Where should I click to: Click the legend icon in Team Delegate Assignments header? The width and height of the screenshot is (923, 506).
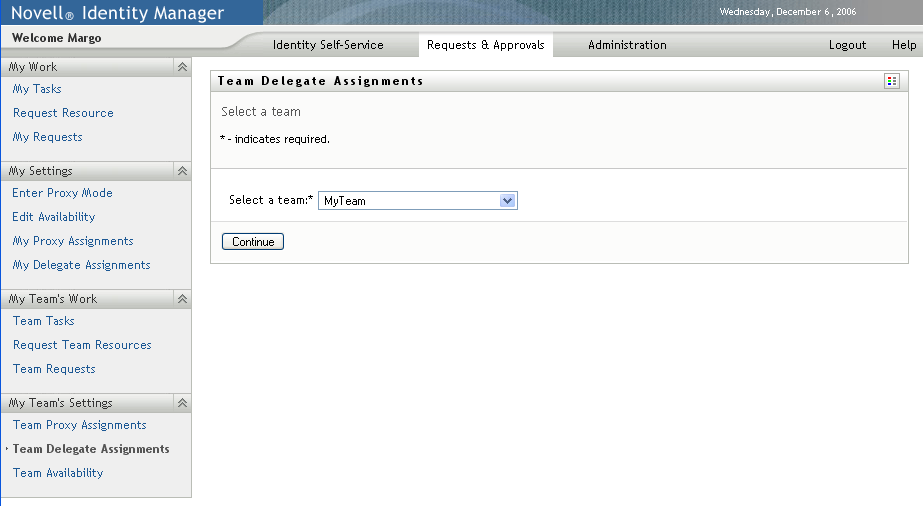pos(892,81)
